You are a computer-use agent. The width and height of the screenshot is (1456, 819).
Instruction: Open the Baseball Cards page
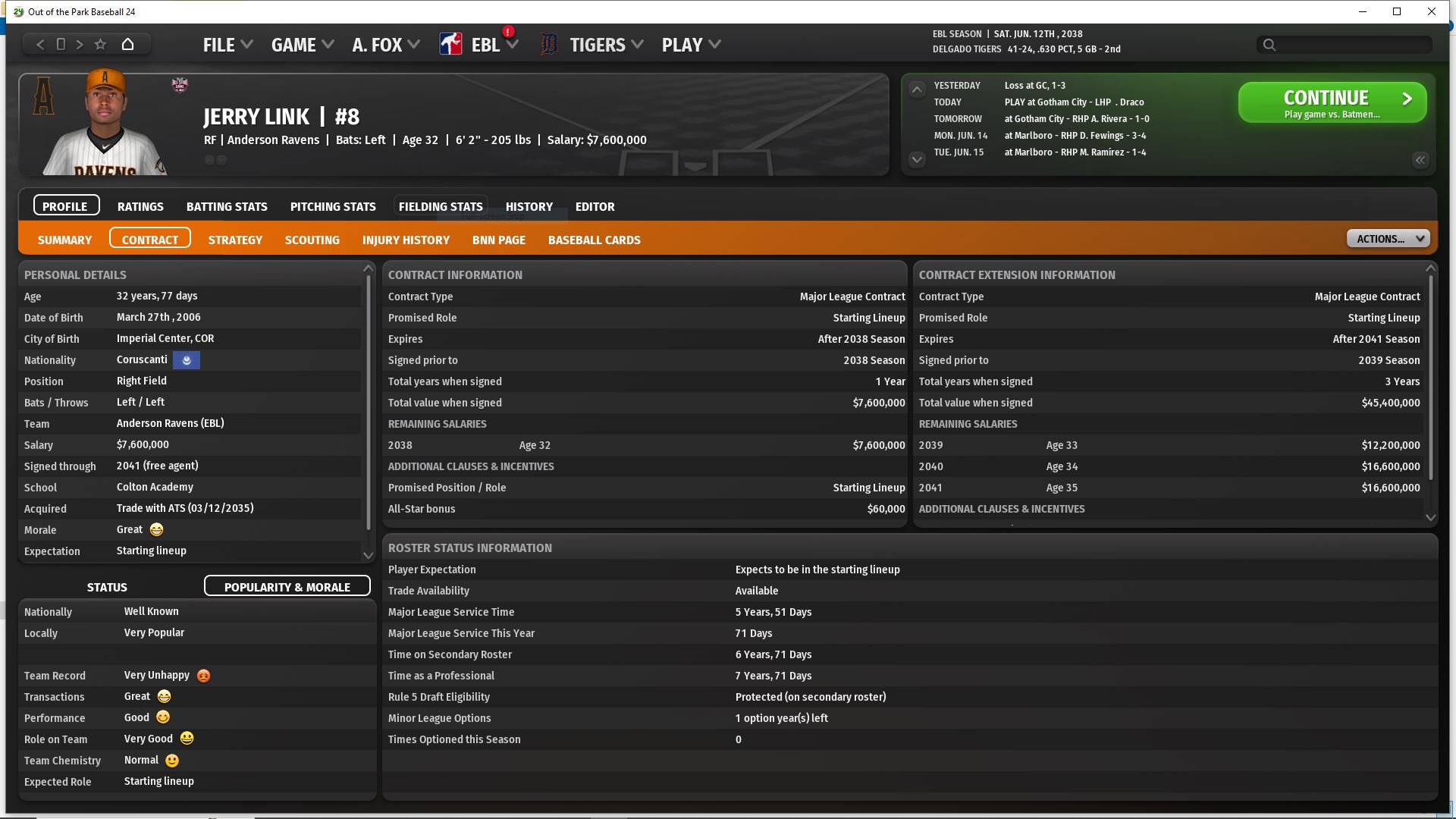(x=594, y=240)
